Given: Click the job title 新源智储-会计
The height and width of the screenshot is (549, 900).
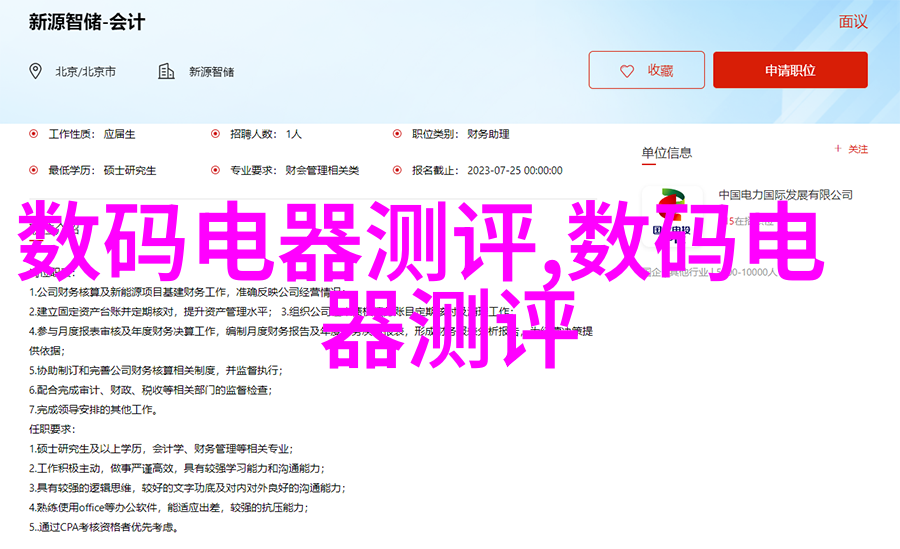Looking at the screenshot, I should coord(87,22).
